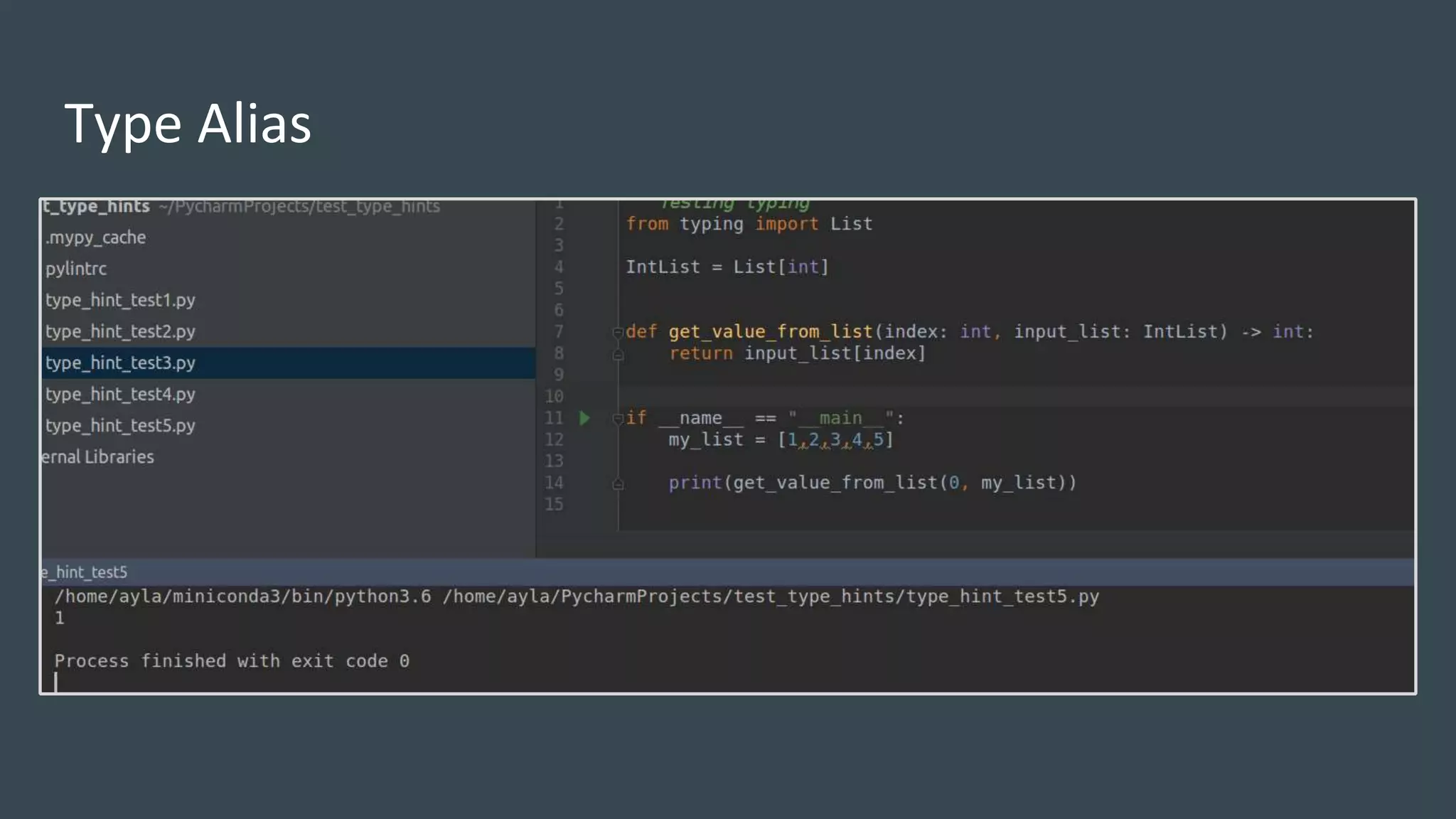Open the pylintrc file
Image resolution: width=1456 pixels, height=819 pixels.
click(x=76, y=269)
